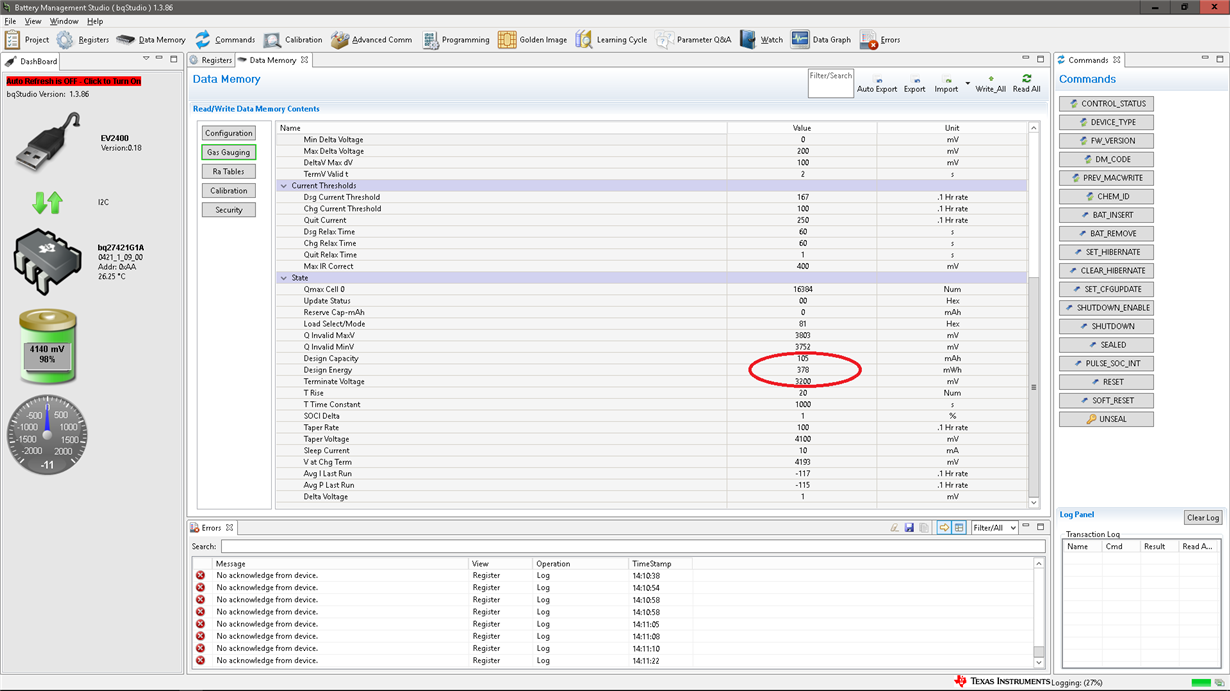
Task: Open the Project toolbar item
Action: 27,40
